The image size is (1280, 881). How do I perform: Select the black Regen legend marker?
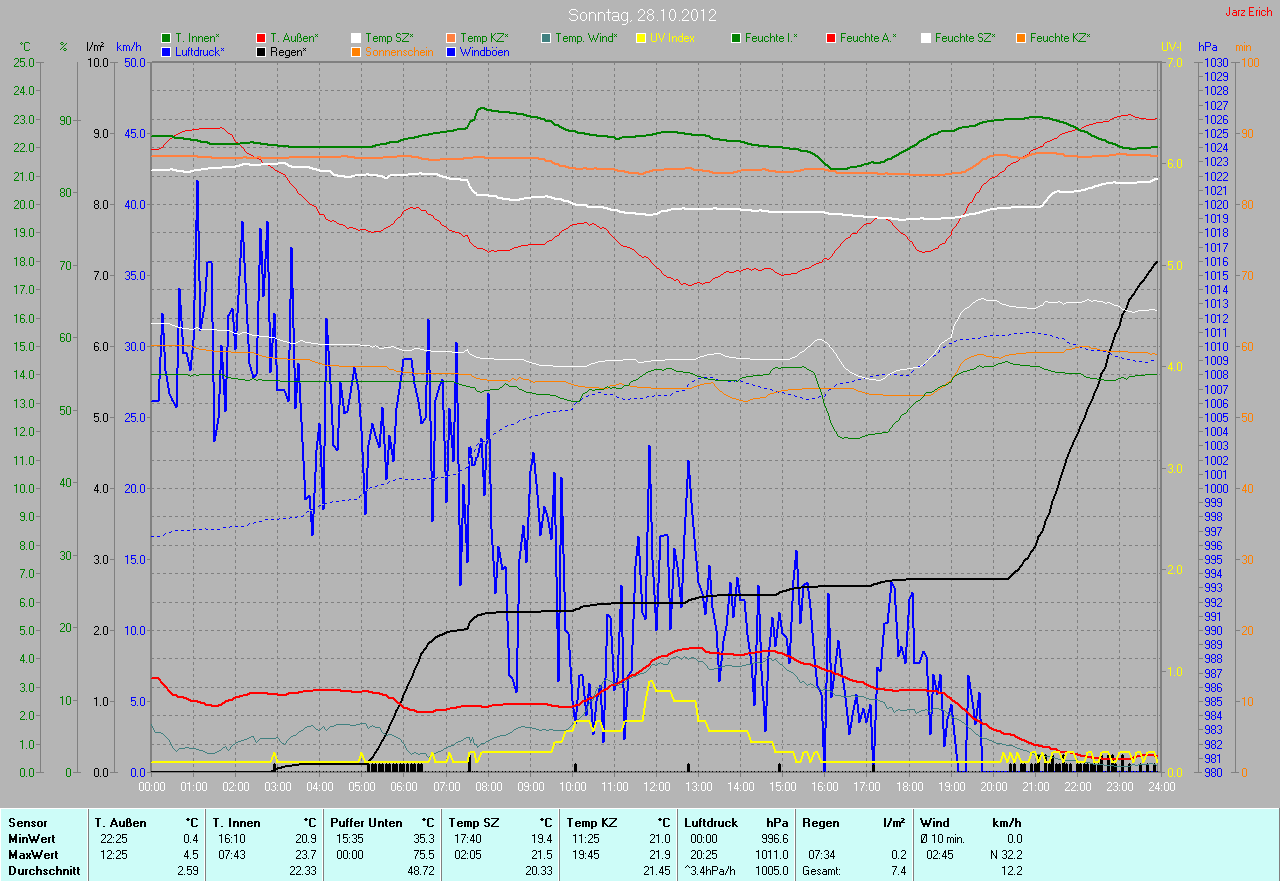coord(261,51)
